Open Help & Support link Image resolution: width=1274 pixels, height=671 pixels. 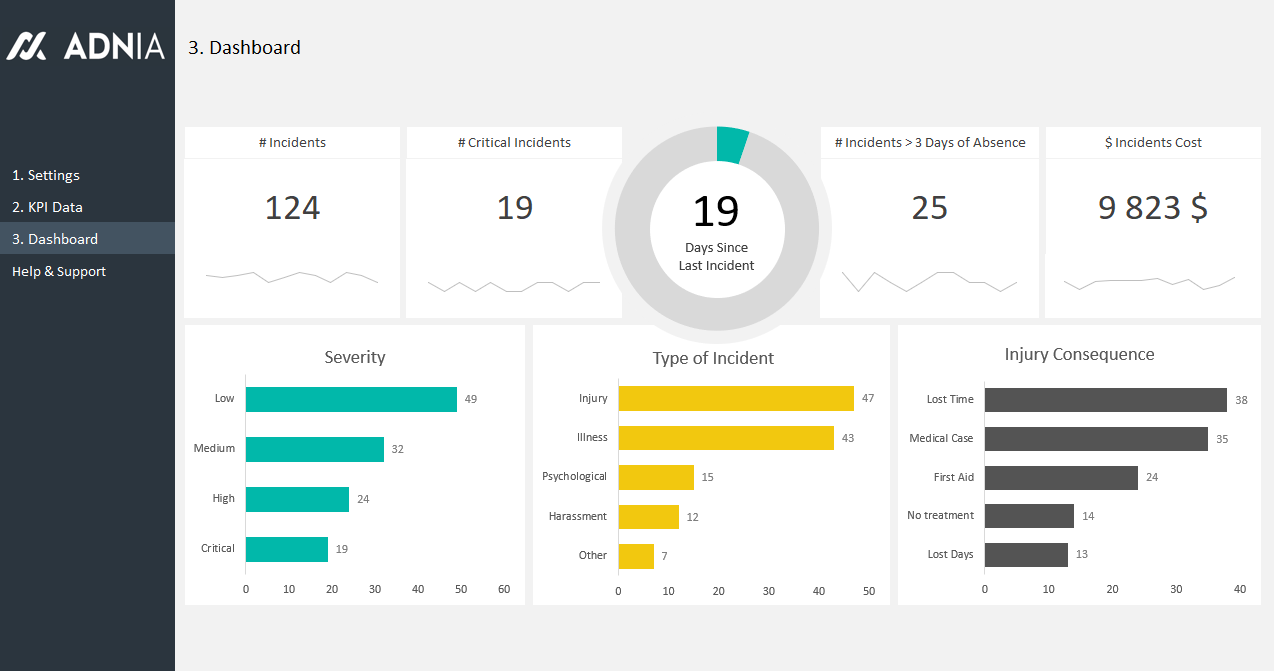pos(59,271)
